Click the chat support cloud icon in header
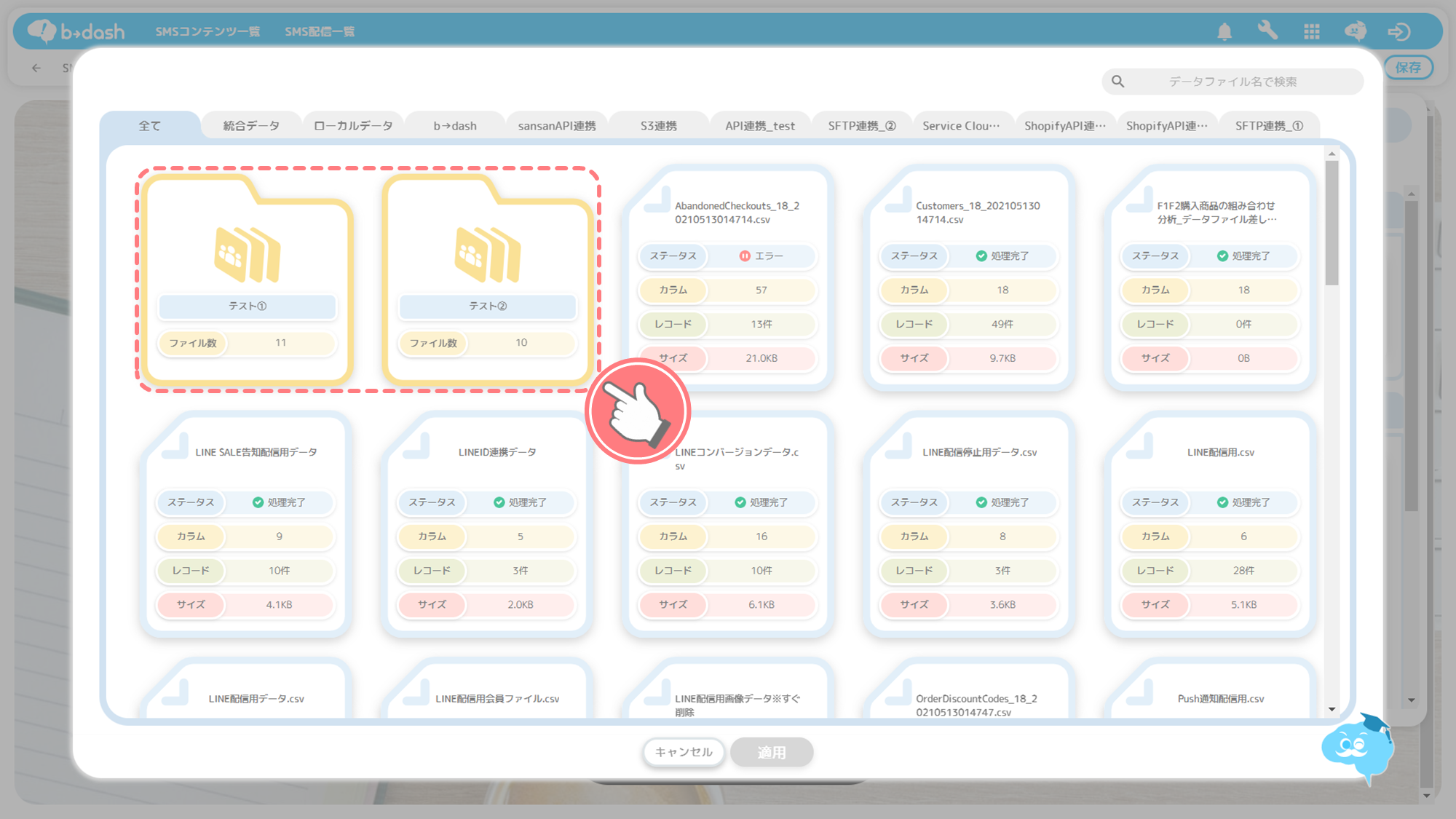This screenshot has height=819, width=1456. coord(1356,31)
